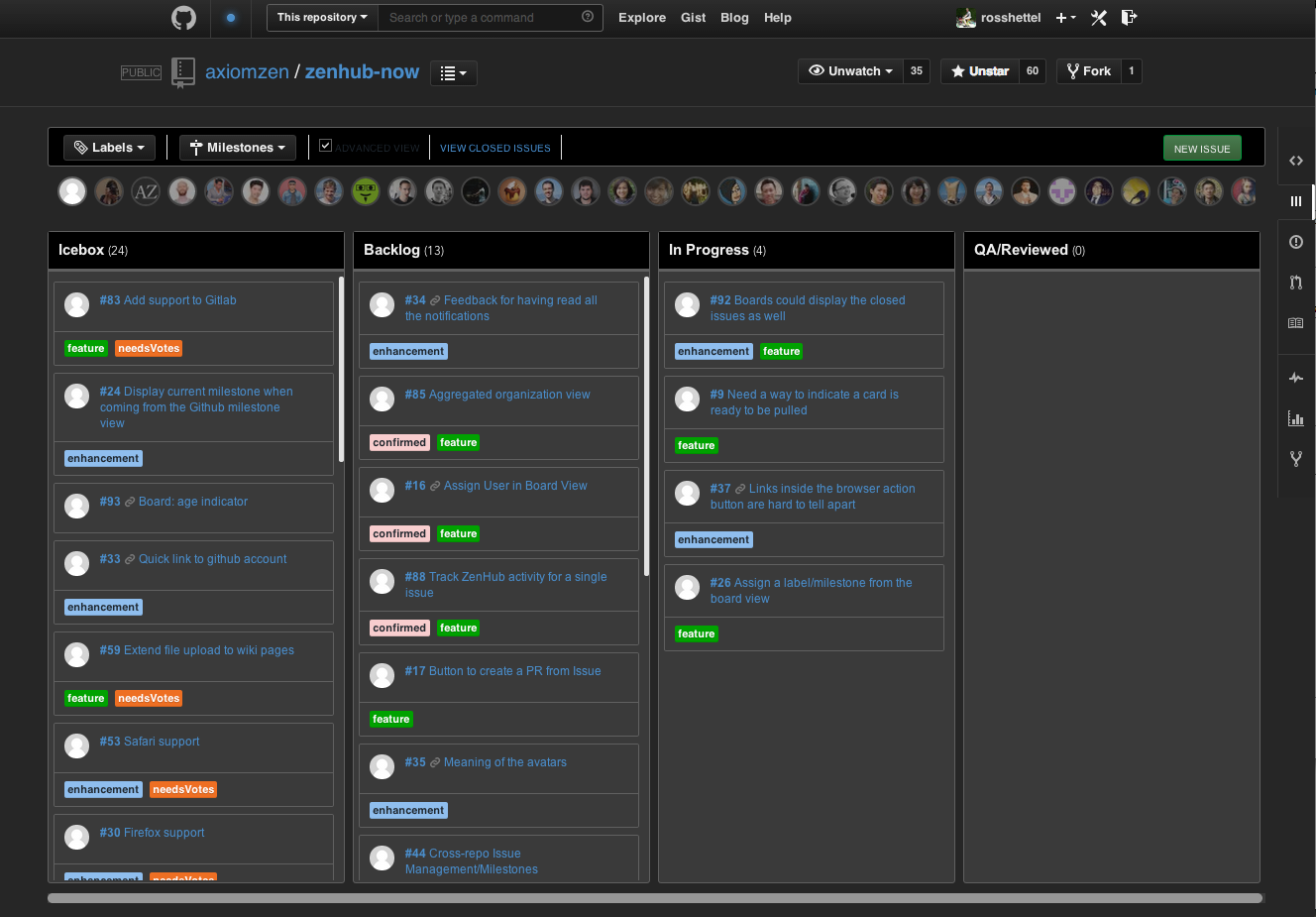Select the first blank avatar filter
The image size is (1316, 917).
pyautogui.click(x=72, y=191)
